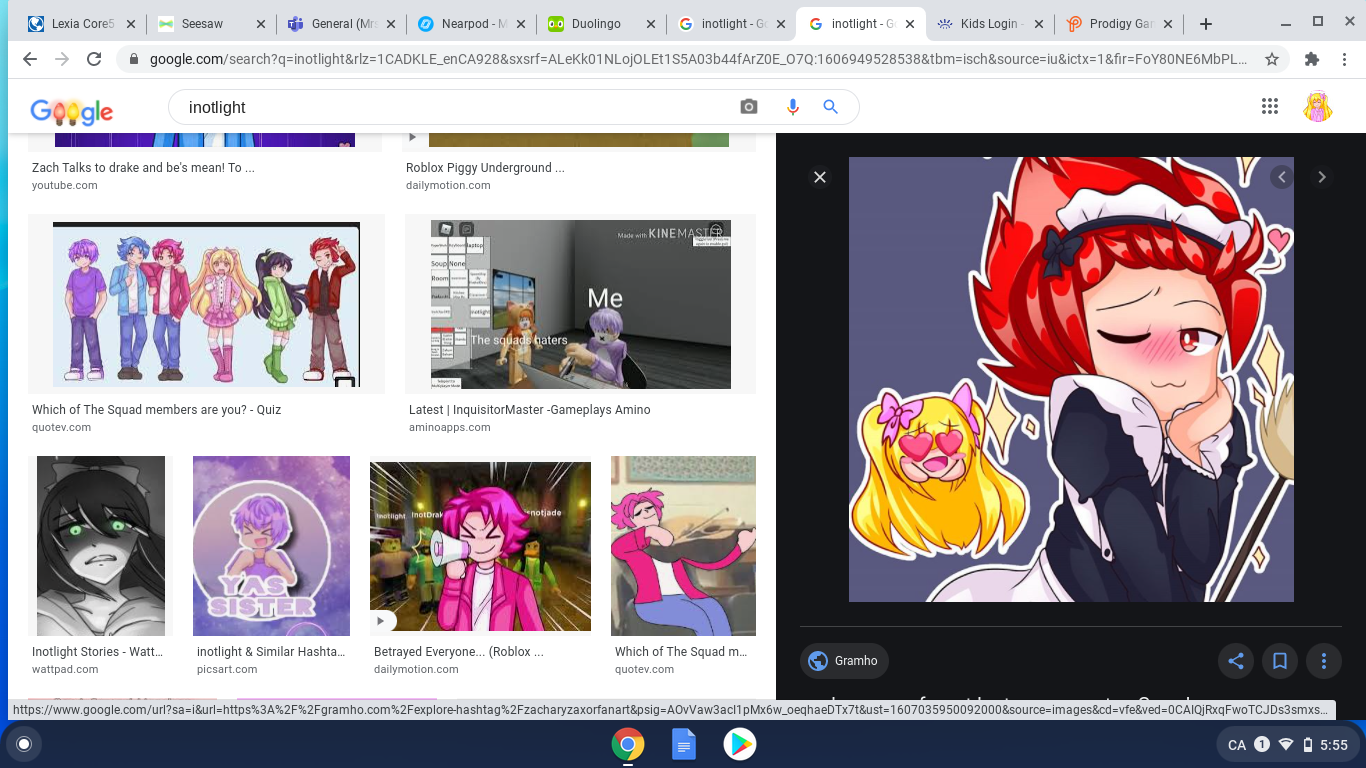Open KineMaster Roblox image result
The width and height of the screenshot is (1366, 768).
[581, 304]
